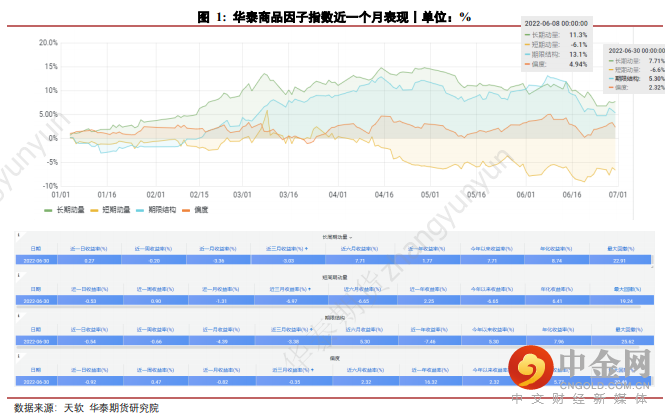Select the -6.97 cell in 短期动量 table

coord(291,301)
